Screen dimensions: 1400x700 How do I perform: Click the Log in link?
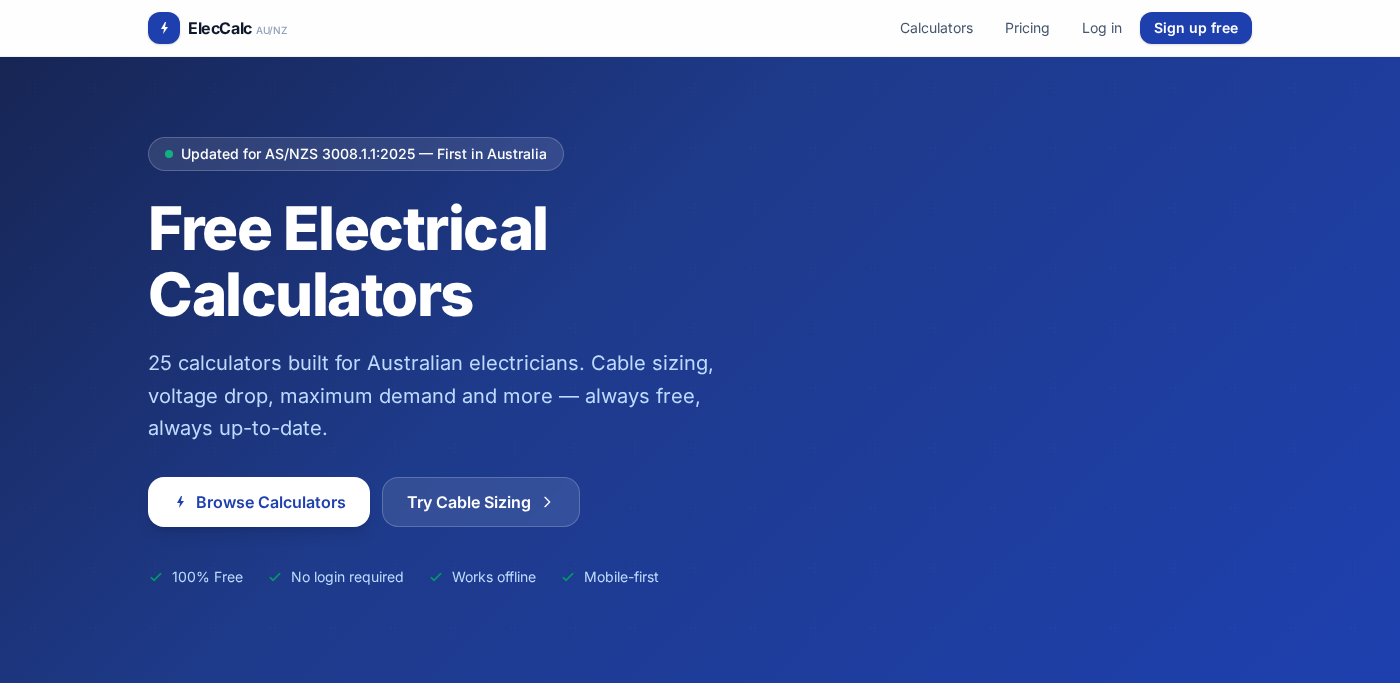1102,28
